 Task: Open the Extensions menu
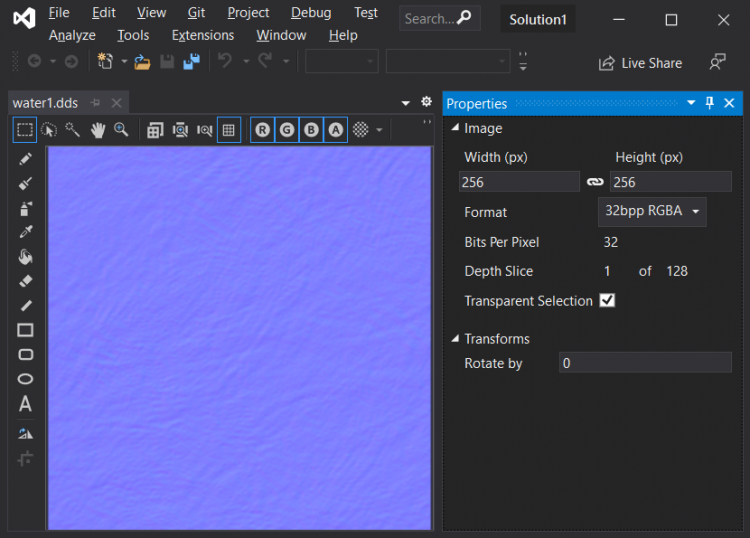[x=203, y=35]
